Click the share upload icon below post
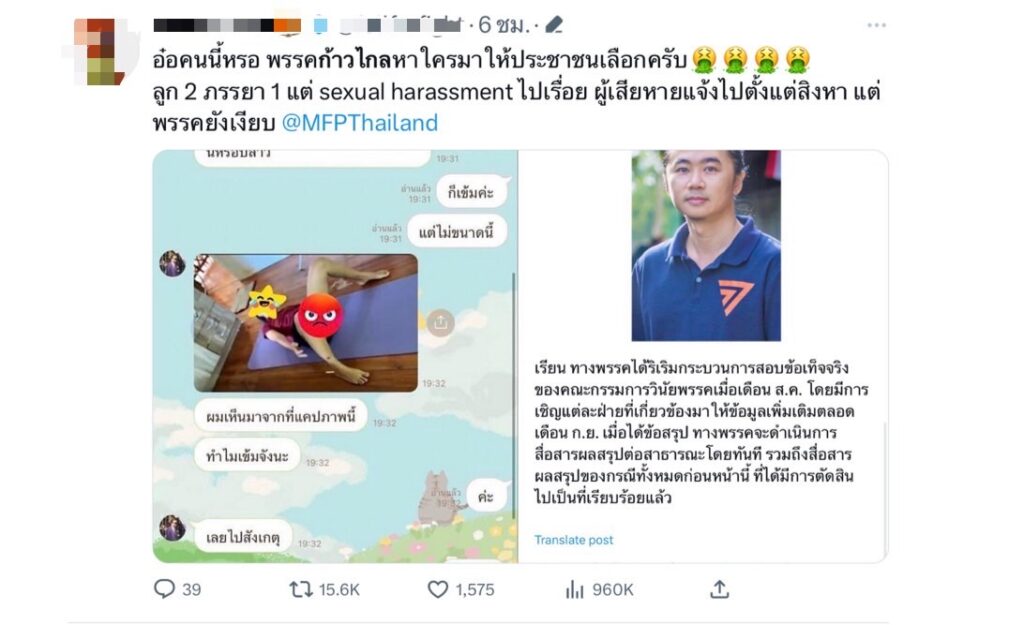The height and width of the screenshot is (625, 1024). [719, 589]
